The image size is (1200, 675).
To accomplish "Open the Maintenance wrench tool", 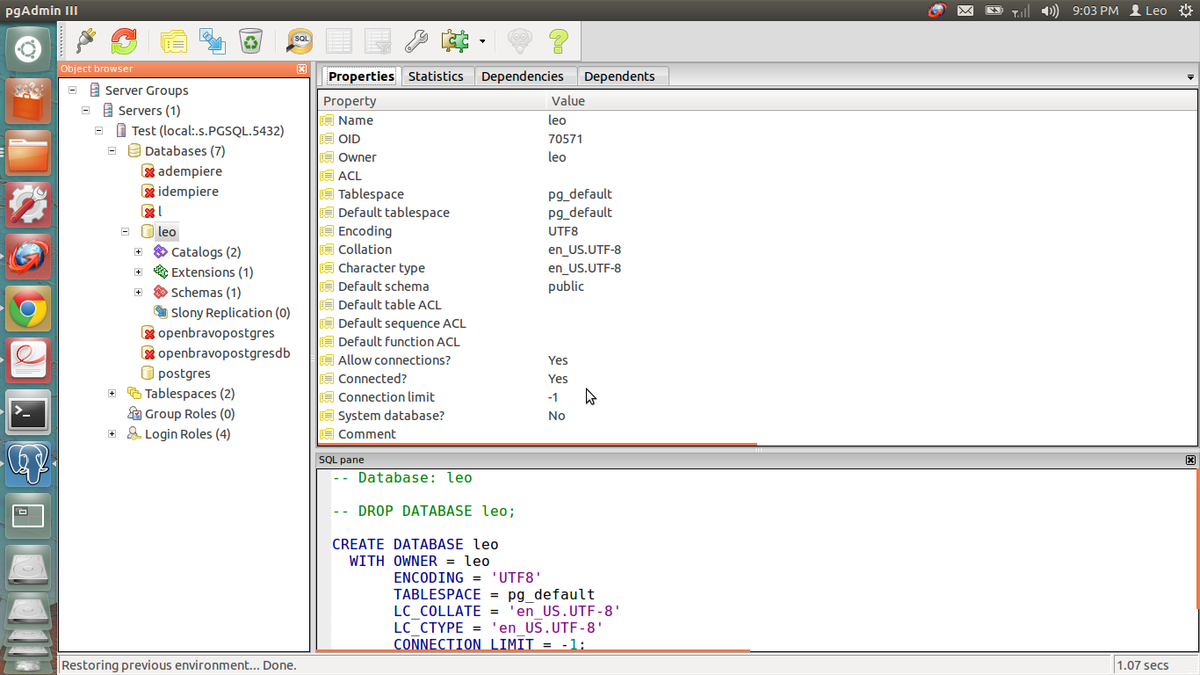I will pyautogui.click(x=416, y=41).
